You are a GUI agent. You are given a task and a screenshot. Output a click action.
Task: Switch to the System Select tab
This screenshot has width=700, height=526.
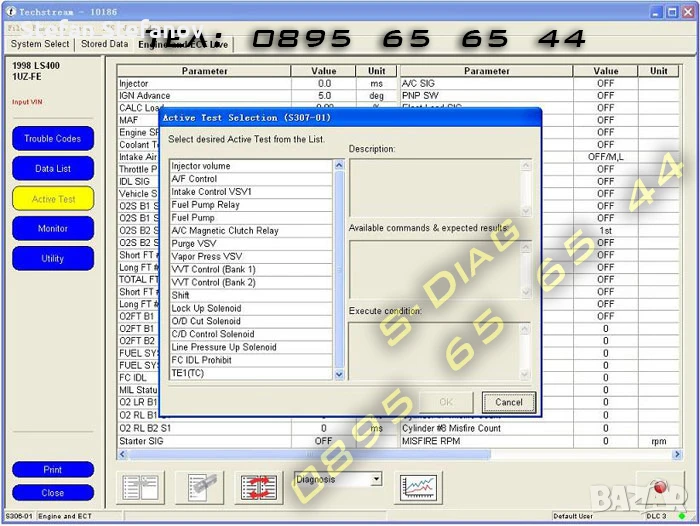[x=40, y=44]
